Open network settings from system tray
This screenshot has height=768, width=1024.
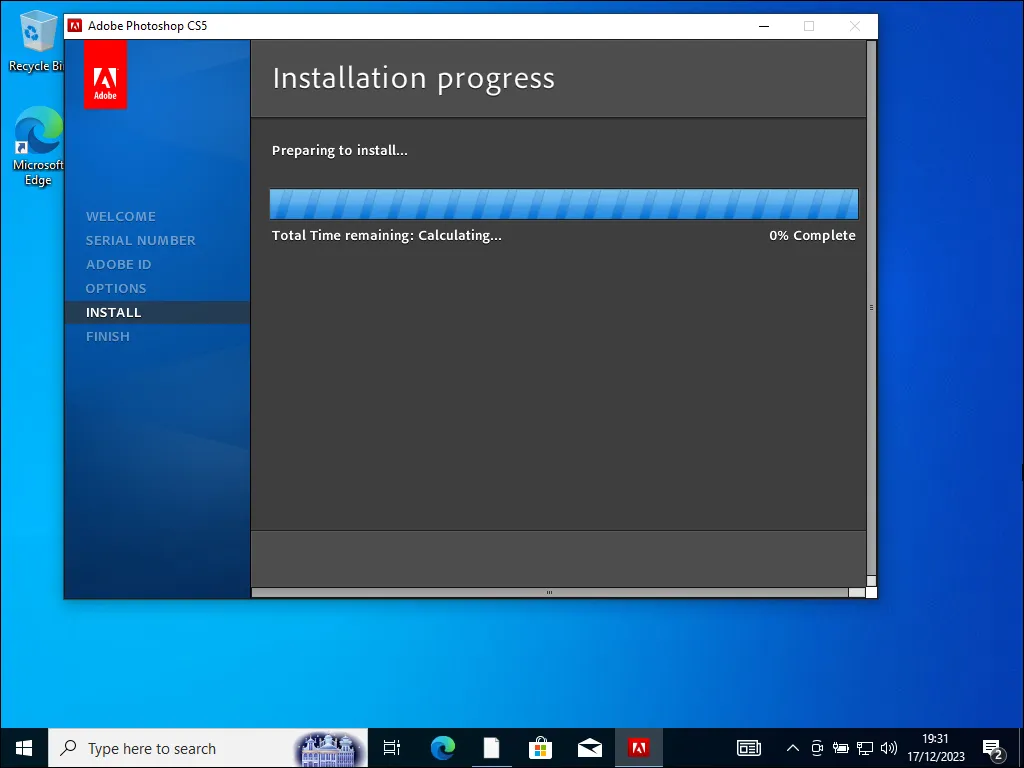click(865, 748)
